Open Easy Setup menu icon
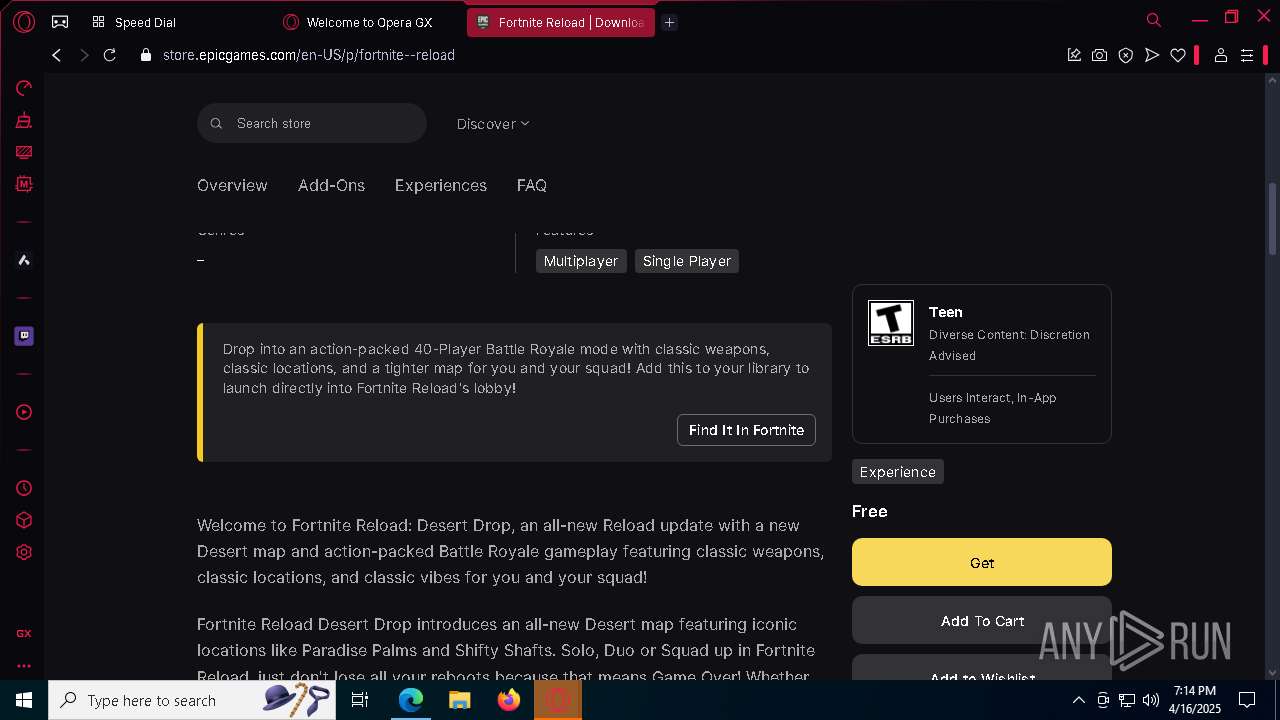Image resolution: width=1280 pixels, height=720 pixels. [1247, 55]
